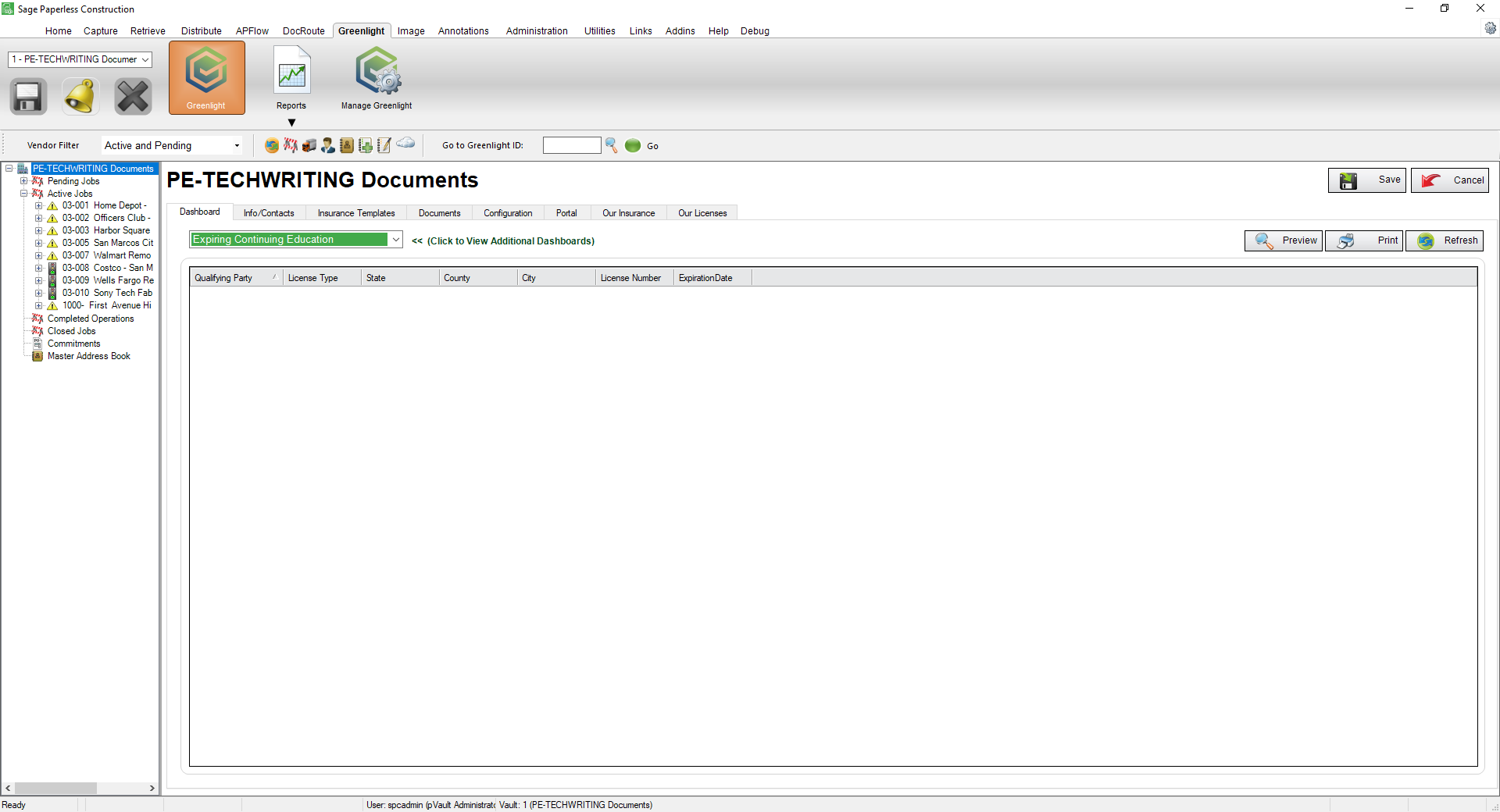This screenshot has height=812, width=1500.
Task: Click the Master Address Book icon in tree
Action: tap(37, 356)
